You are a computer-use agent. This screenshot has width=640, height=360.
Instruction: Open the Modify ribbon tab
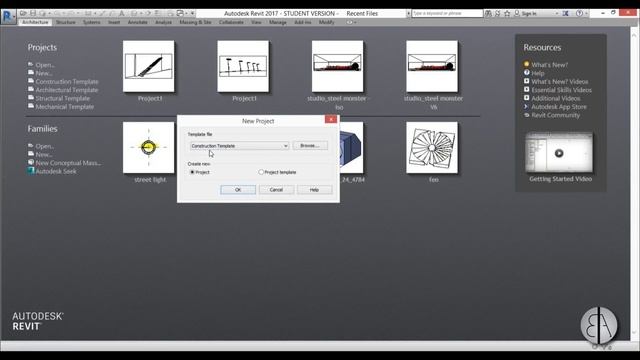(x=327, y=22)
